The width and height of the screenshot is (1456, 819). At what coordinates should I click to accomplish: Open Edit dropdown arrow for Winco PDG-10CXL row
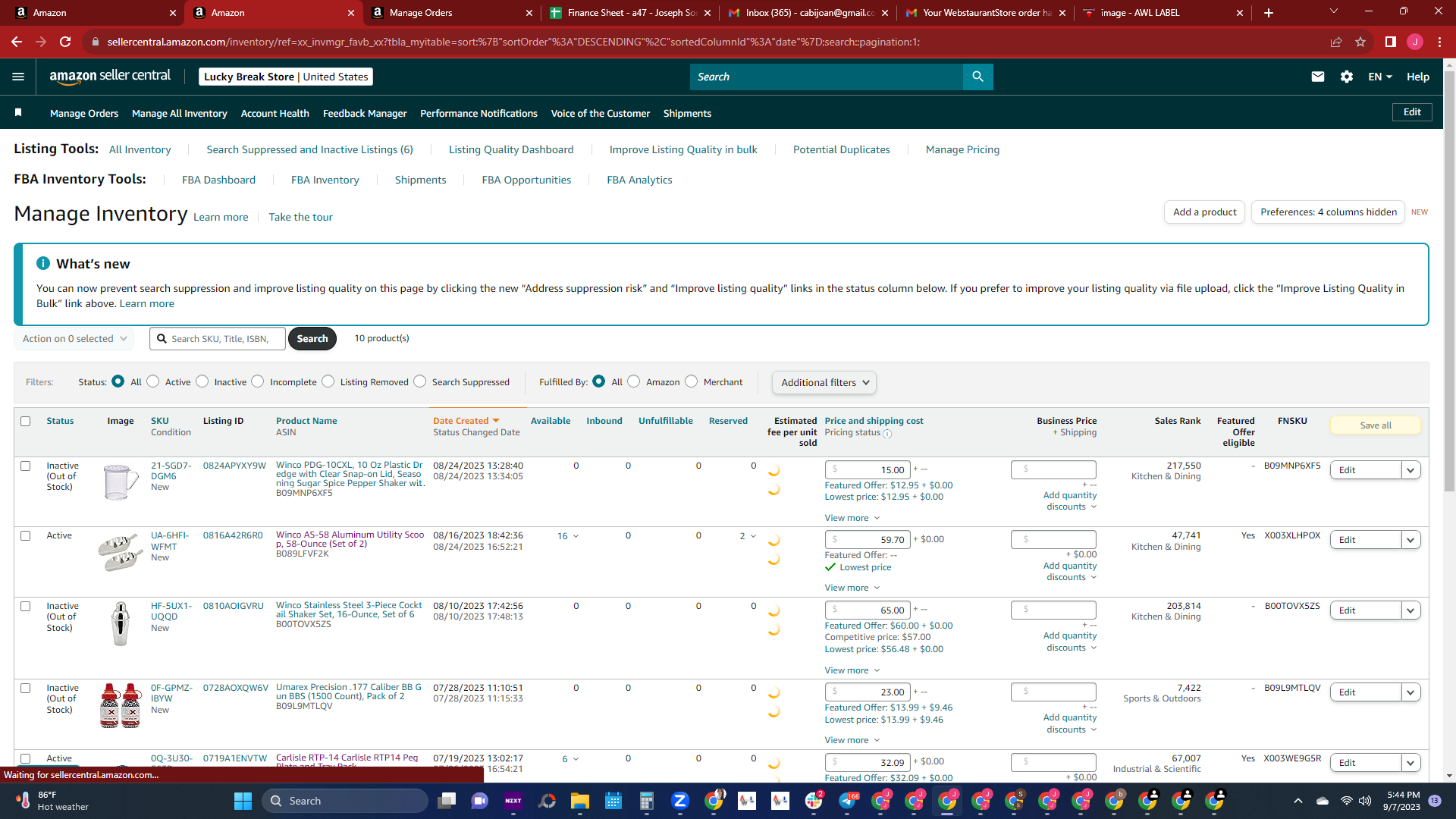pos(1410,470)
